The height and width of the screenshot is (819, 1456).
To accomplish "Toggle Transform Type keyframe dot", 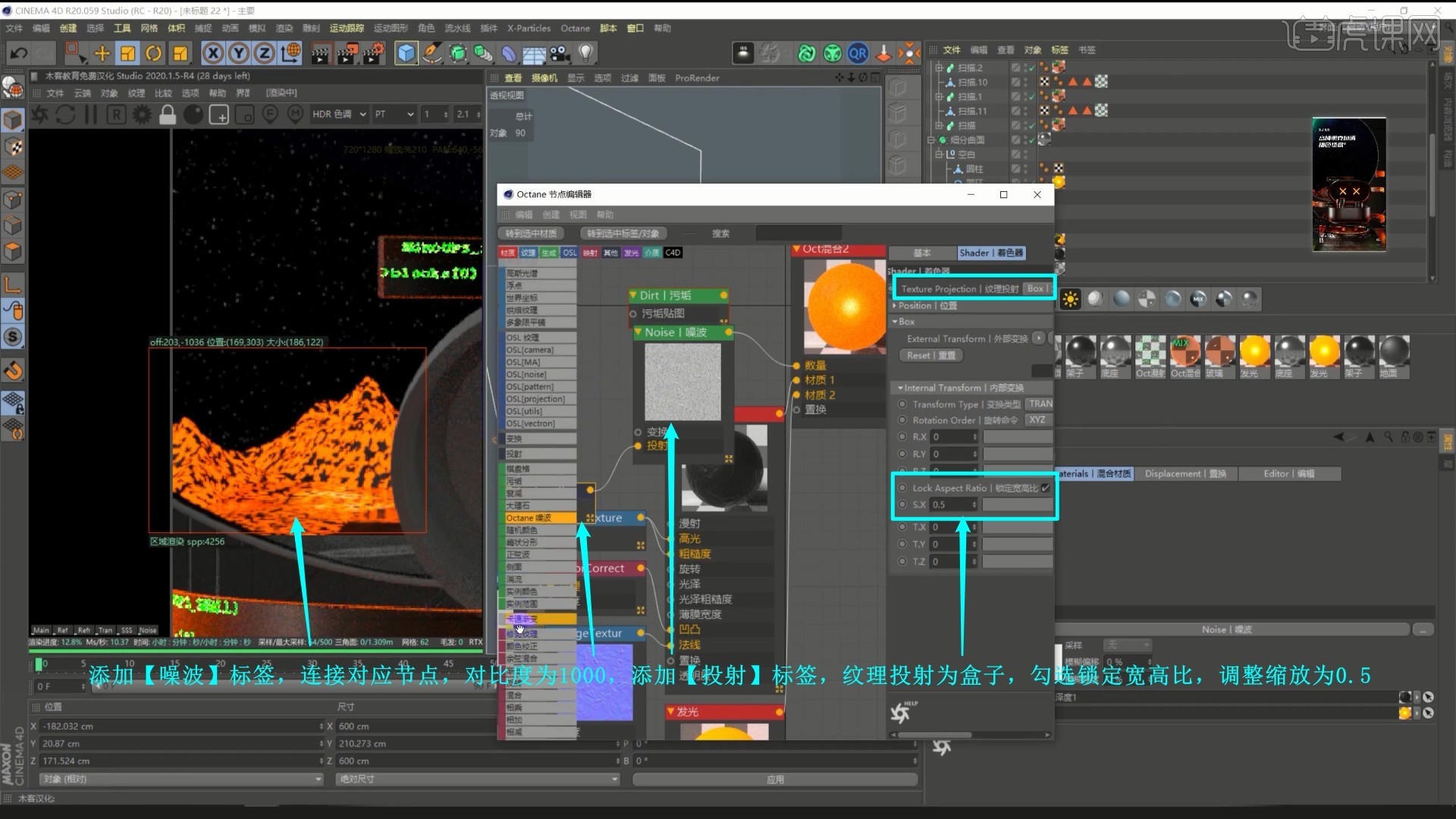I will (902, 404).
